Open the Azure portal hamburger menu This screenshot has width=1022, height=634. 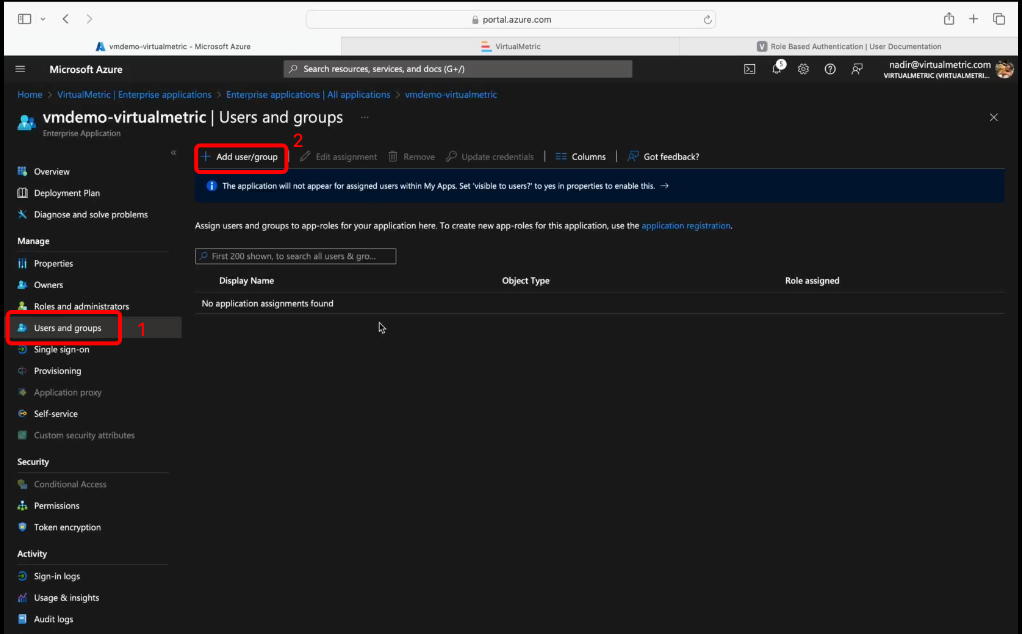tap(20, 69)
